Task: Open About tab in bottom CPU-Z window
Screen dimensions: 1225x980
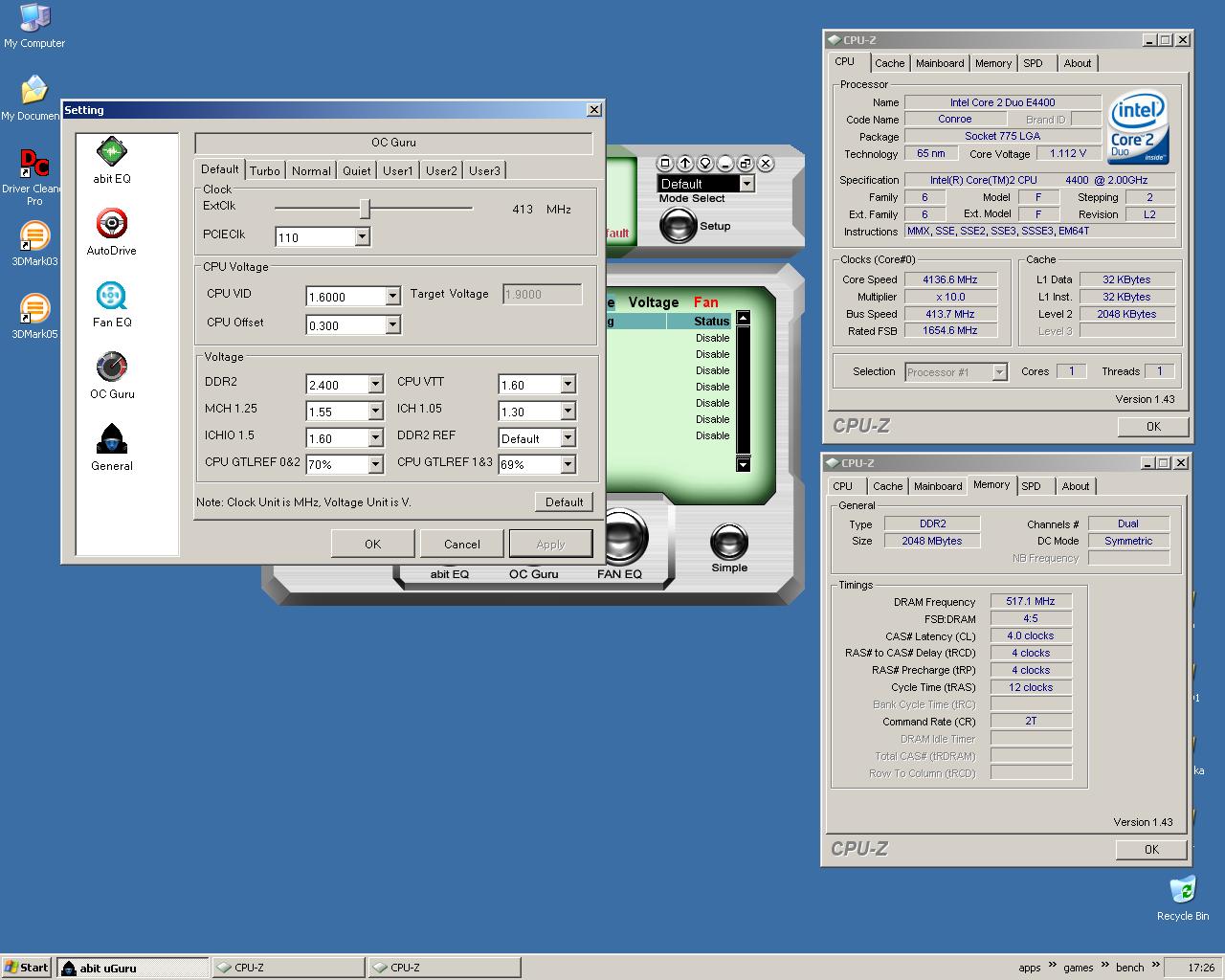Action: 1076,486
